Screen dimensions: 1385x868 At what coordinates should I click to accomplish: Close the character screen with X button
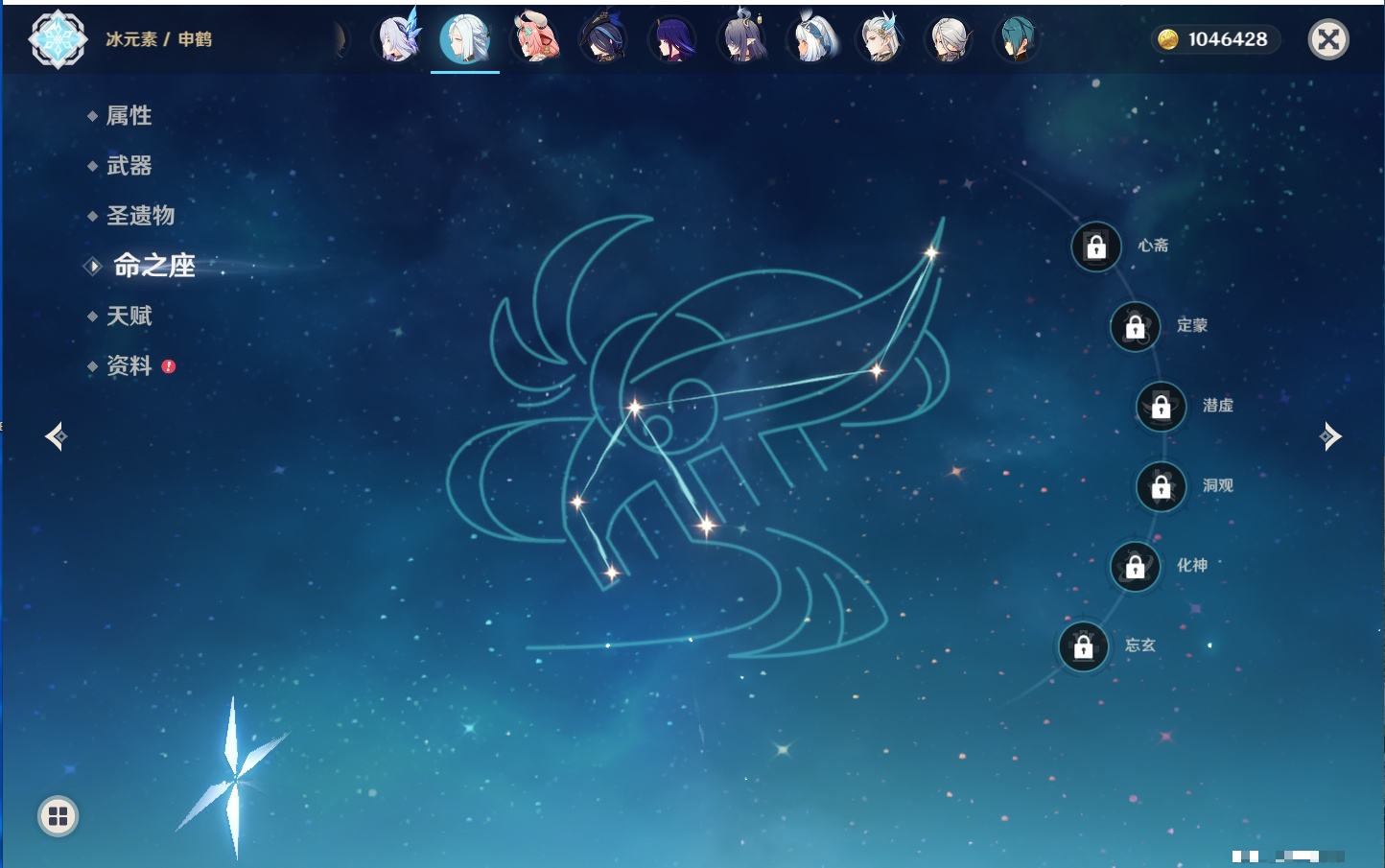click(1328, 39)
